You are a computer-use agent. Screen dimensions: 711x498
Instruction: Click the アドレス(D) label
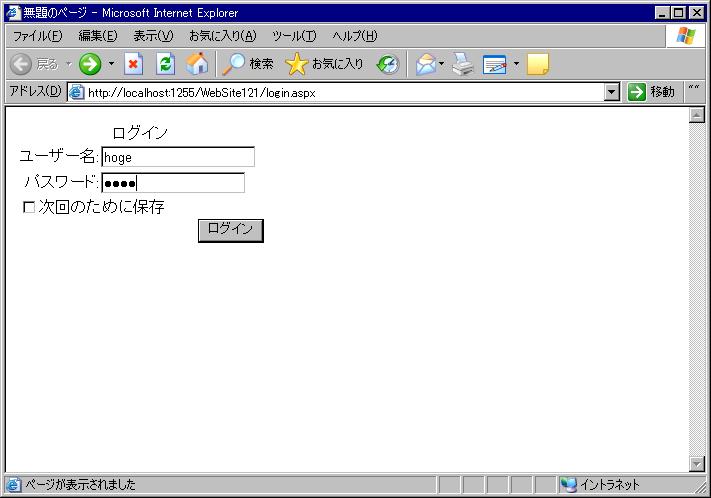pos(35,91)
